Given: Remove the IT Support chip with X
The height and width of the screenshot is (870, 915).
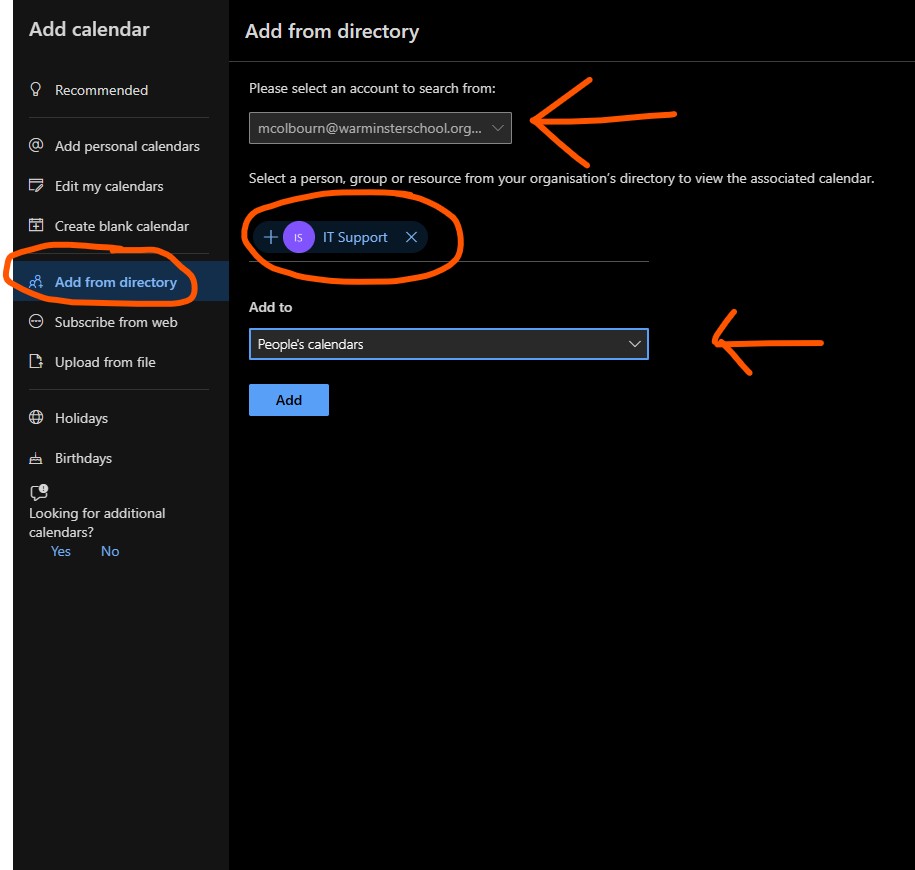Looking at the screenshot, I should pyautogui.click(x=411, y=237).
